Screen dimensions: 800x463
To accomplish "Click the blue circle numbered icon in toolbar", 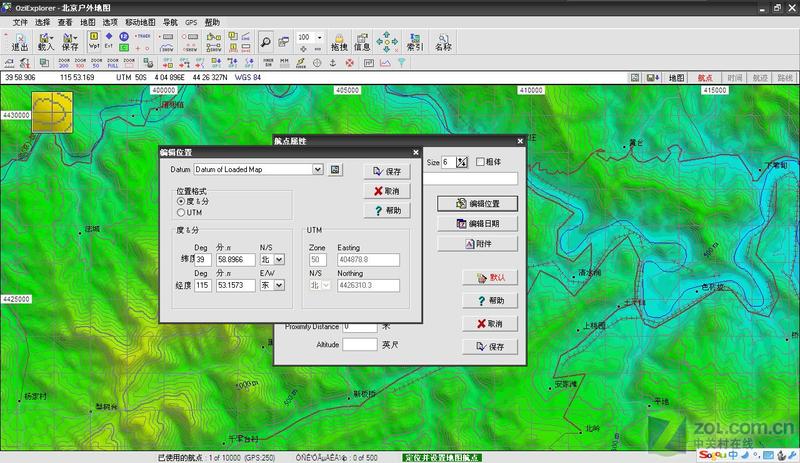I will [x=123, y=36].
